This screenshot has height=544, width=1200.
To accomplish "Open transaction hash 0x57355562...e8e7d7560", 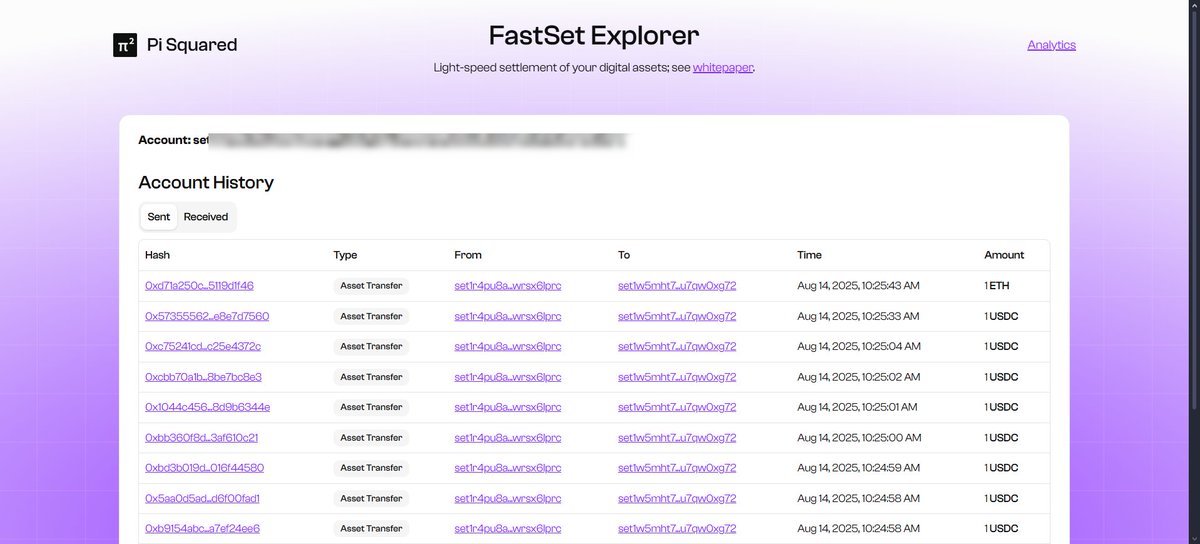I will [x=207, y=316].
